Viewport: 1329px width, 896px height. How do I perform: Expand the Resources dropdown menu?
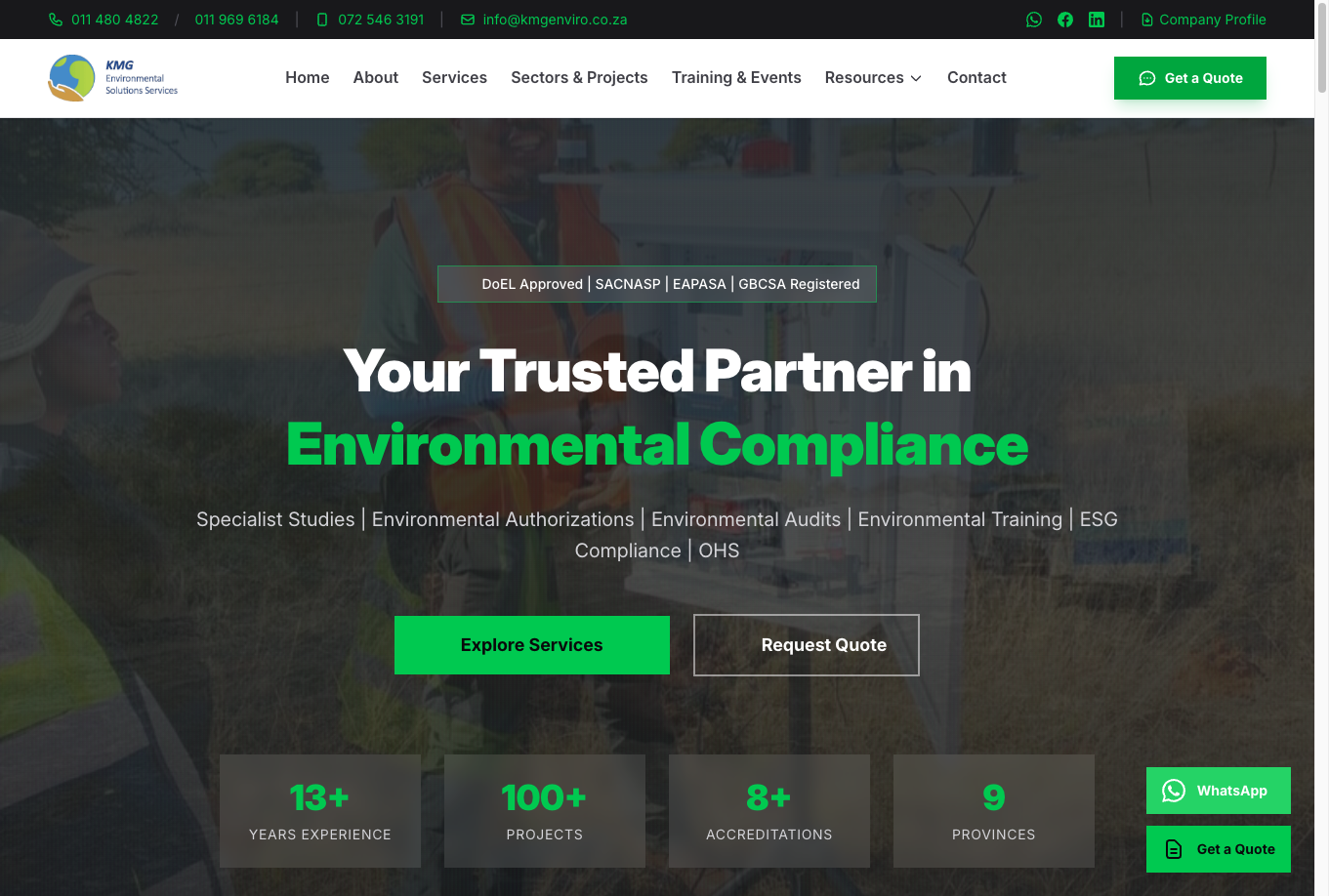(x=872, y=77)
